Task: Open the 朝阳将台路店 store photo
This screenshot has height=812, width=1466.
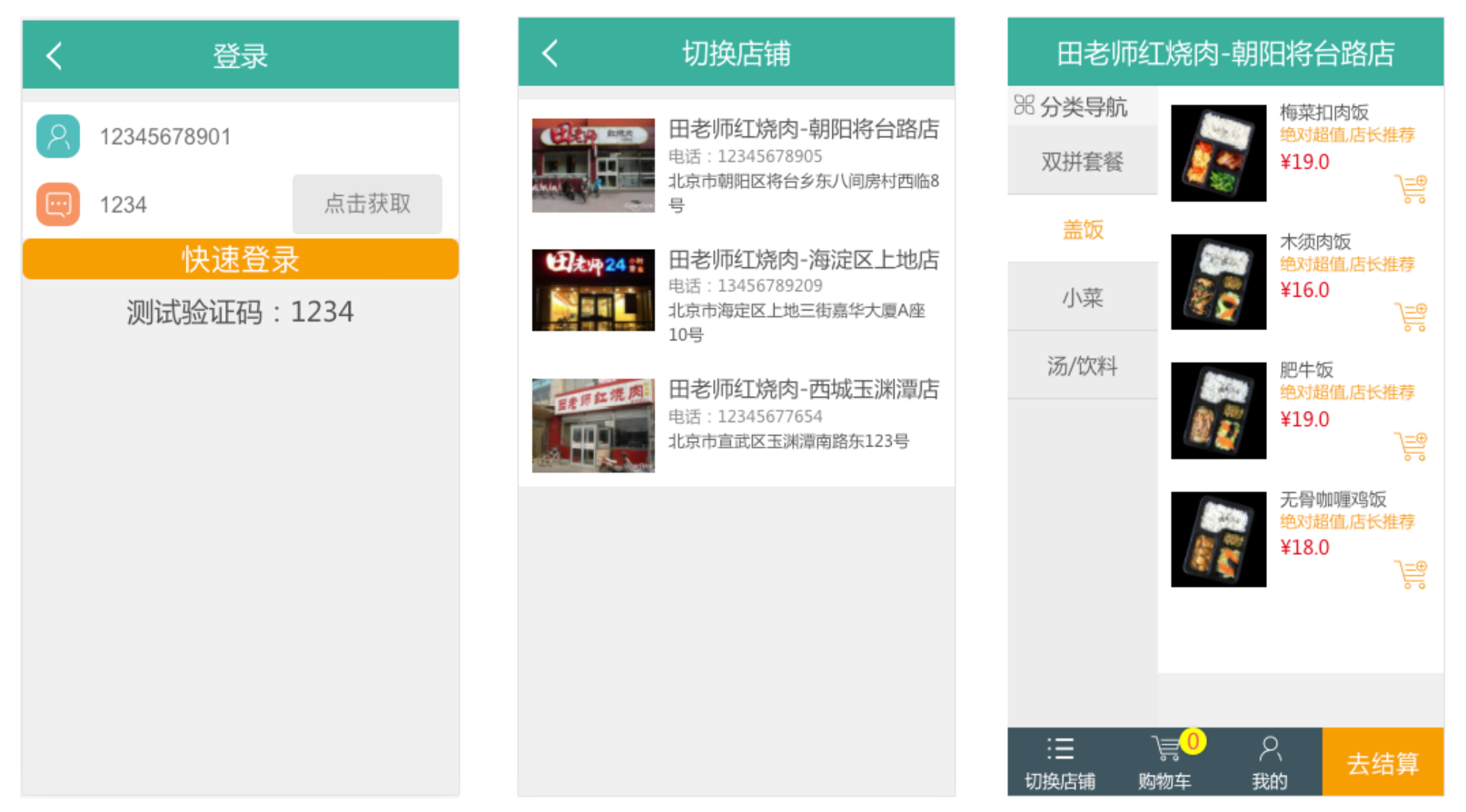Action: coord(593,165)
